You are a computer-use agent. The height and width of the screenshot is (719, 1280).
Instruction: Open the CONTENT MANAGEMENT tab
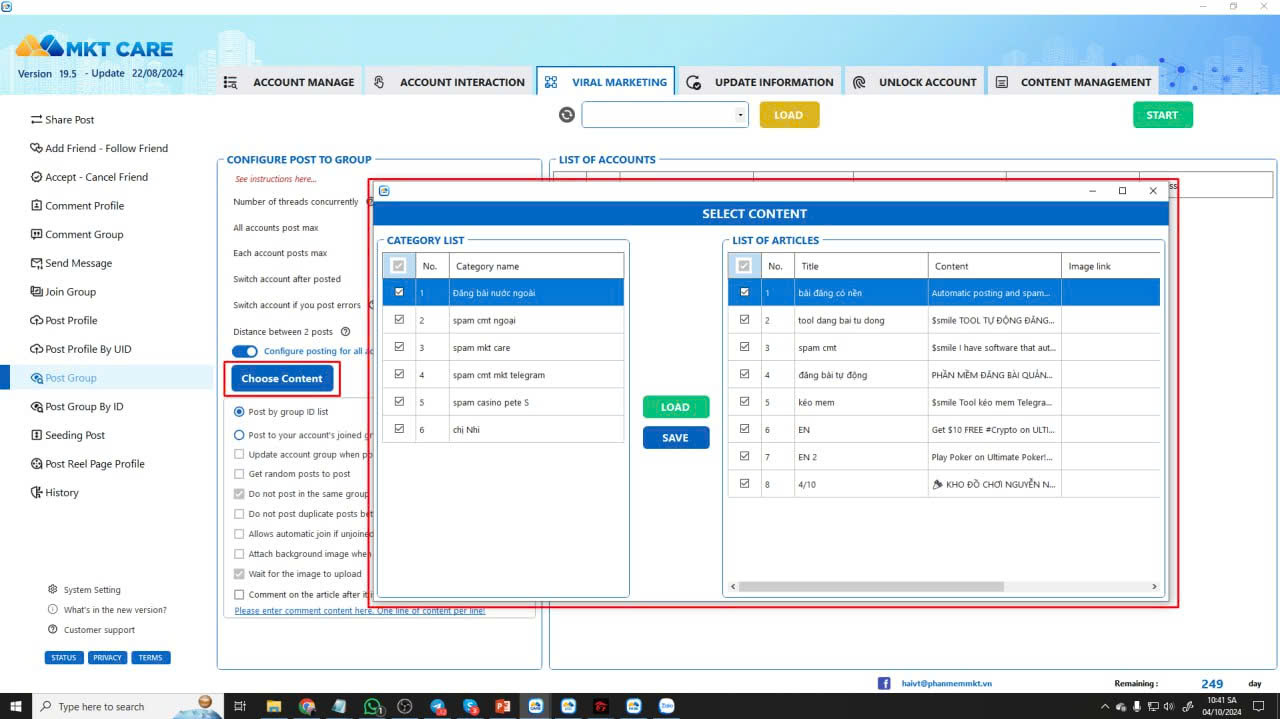coord(1073,82)
